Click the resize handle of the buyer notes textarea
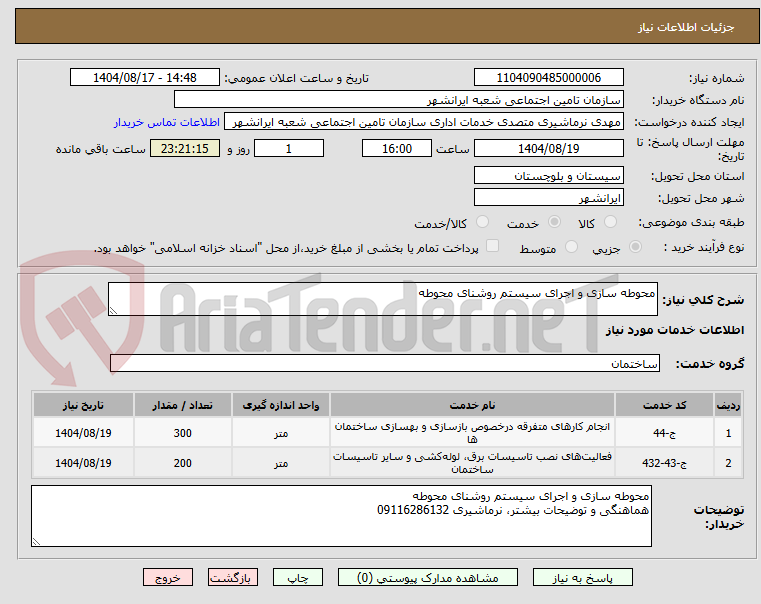The image size is (761, 604). pyautogui.click(x=36, y=541)
